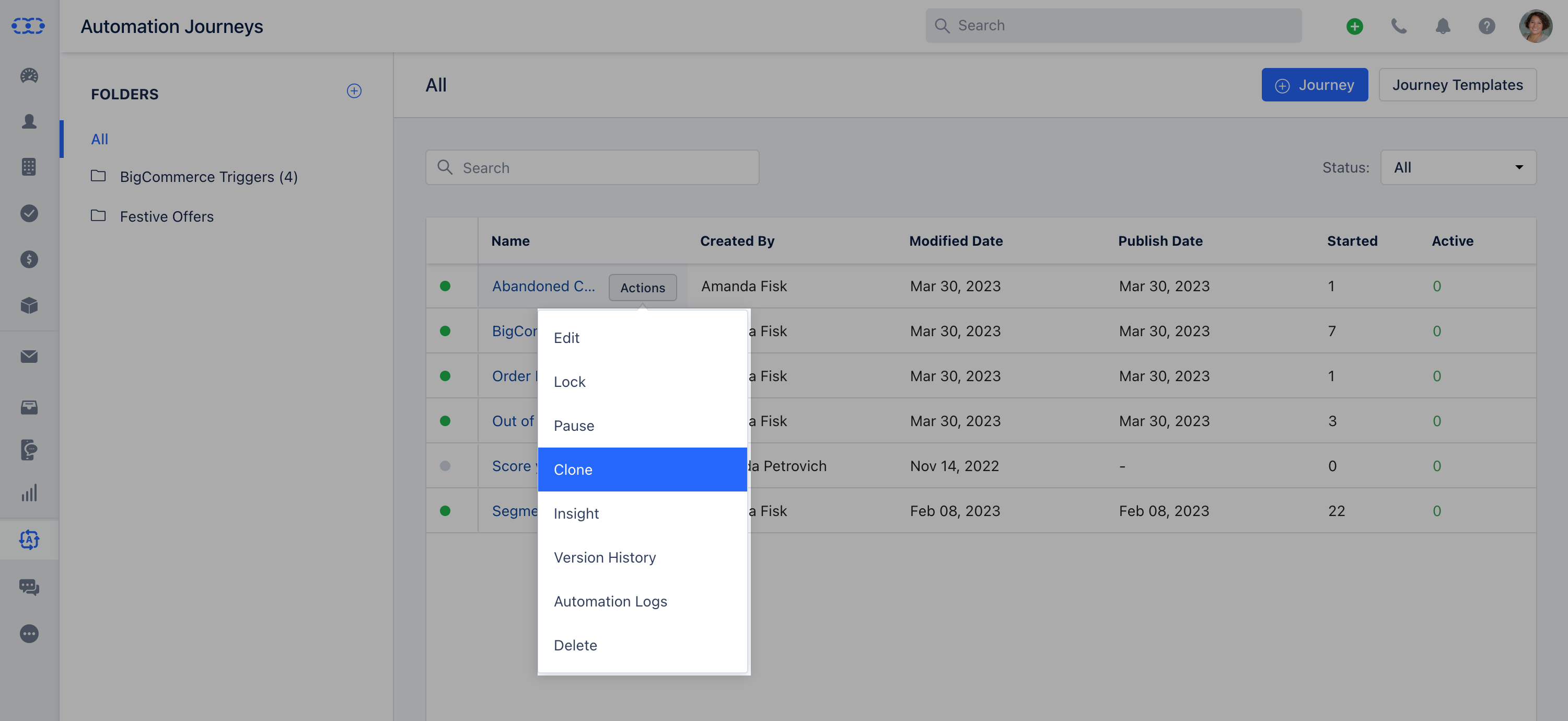This screenshot has width=1568, height=721.
Task: Open the email envelope icon in sidebar
Action: tap(29, 356)
